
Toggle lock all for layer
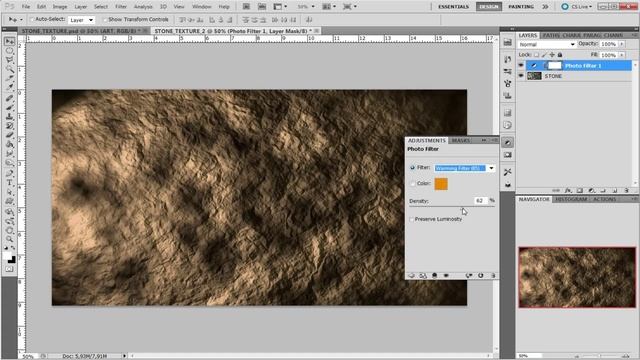(560, 55)
